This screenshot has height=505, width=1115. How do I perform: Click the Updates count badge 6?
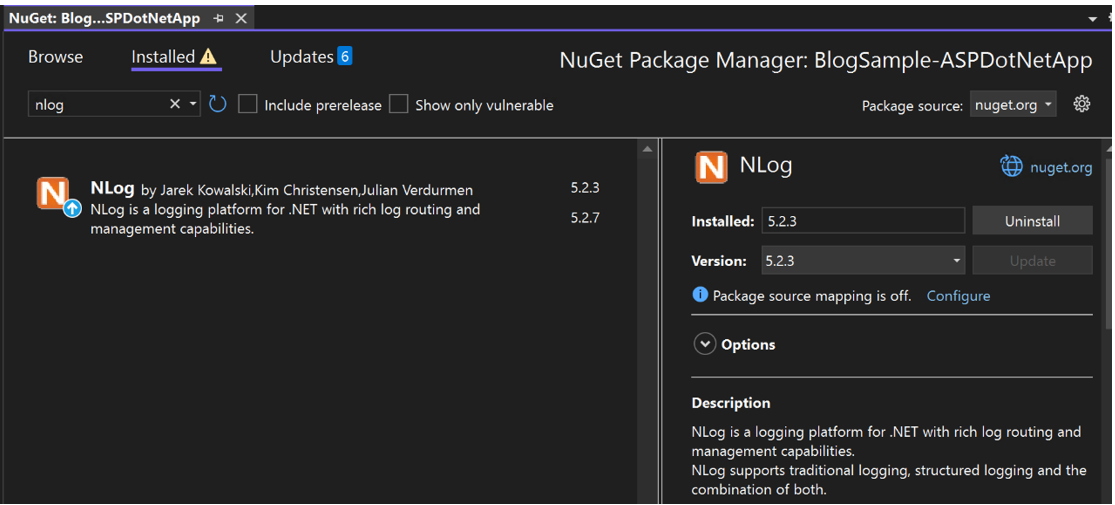click(x=344, y=56)
